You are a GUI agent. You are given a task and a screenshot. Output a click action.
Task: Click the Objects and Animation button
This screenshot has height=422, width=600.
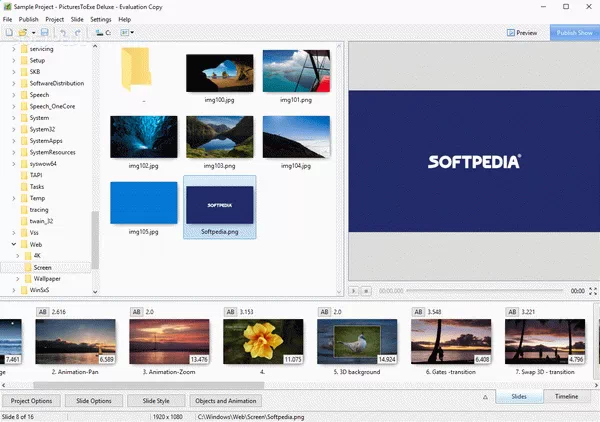click(x=225, y=401)
